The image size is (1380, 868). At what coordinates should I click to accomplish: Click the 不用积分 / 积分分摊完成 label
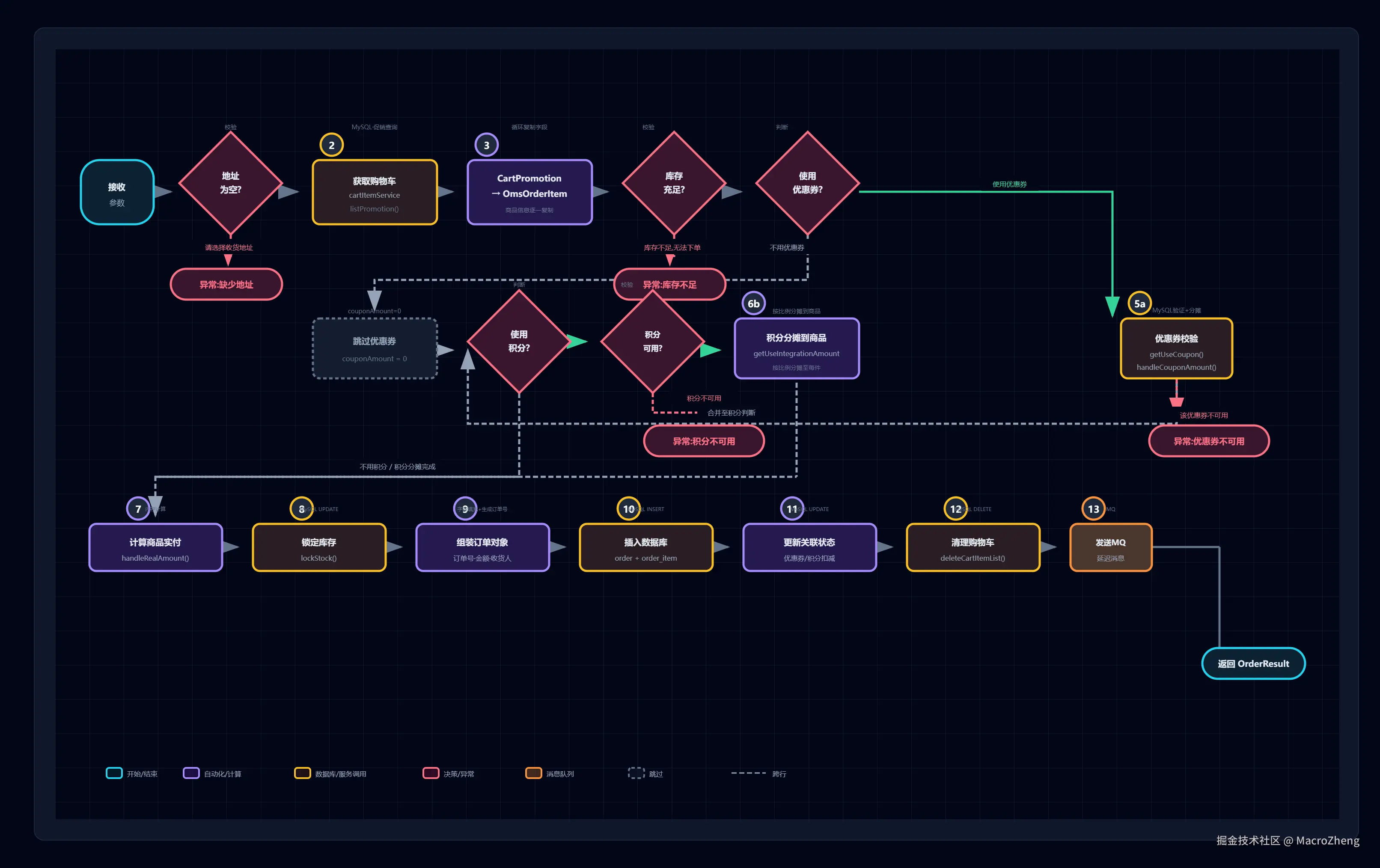[397, 467]
